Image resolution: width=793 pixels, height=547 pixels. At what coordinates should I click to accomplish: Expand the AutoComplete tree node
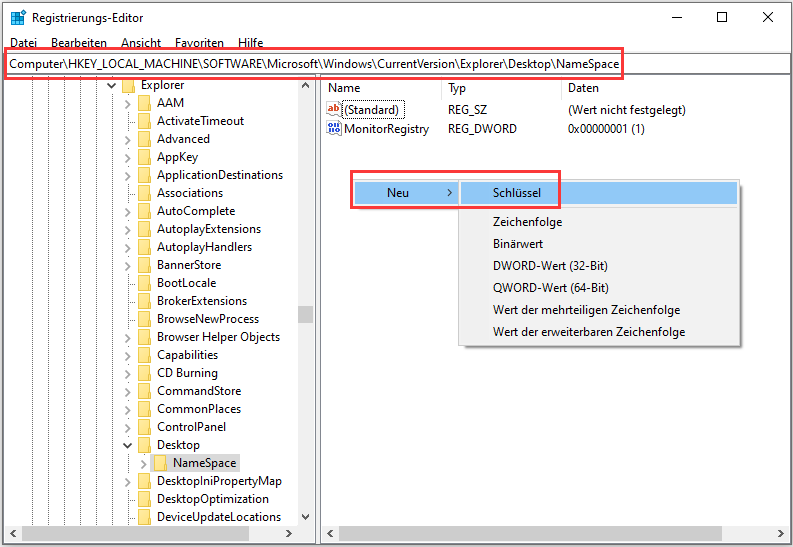point(127,211)
